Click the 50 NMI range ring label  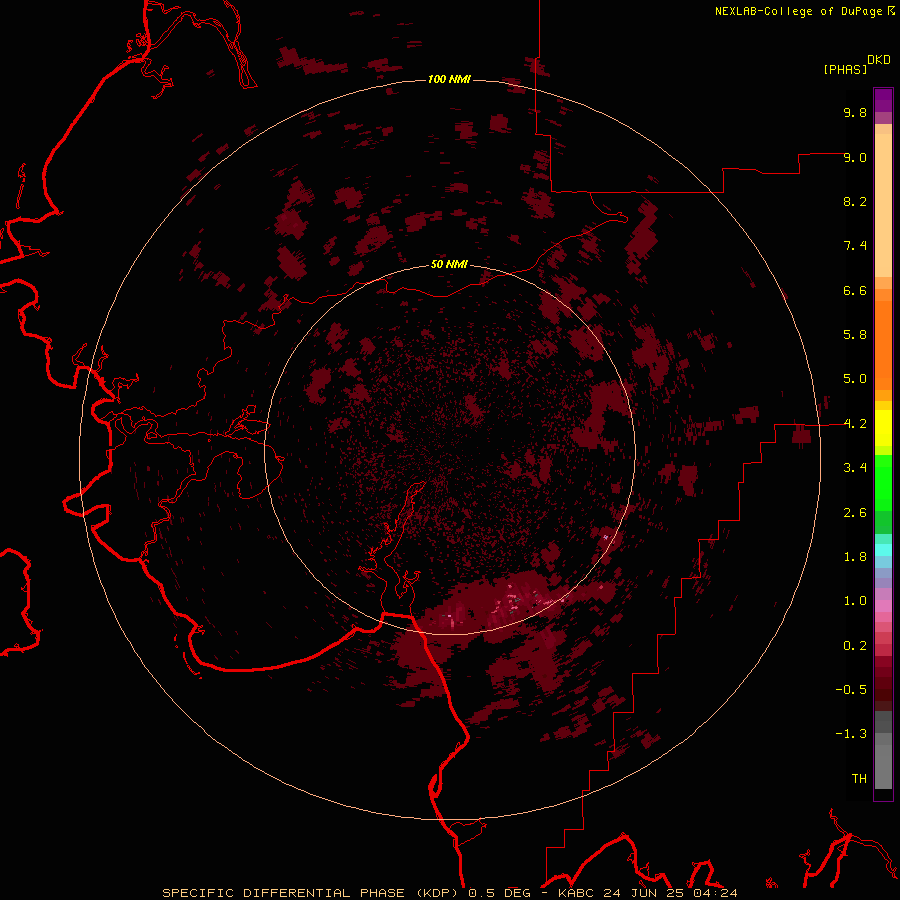tap(449, 264)
